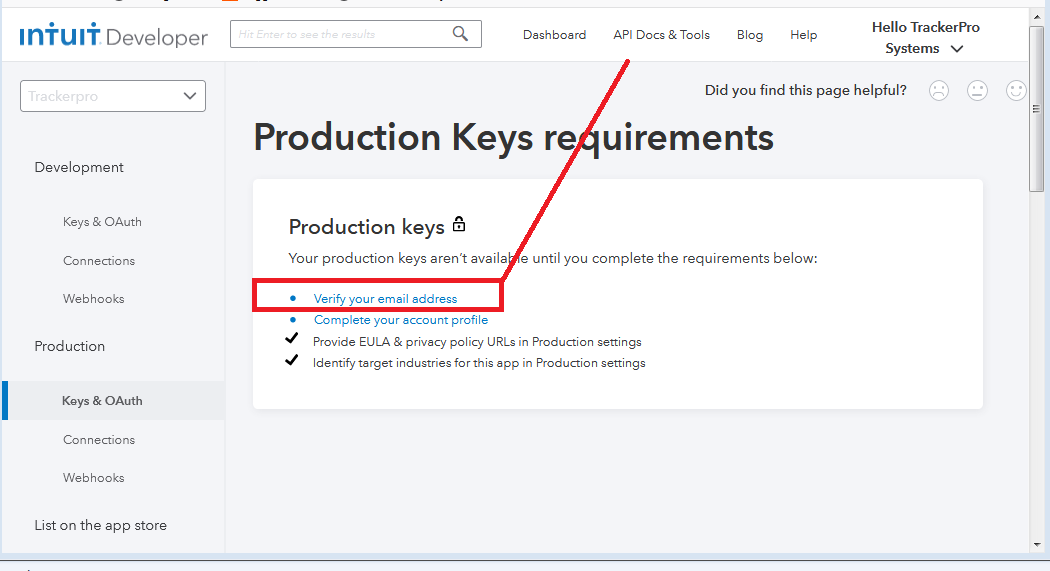Open the Help menu item

(803, 35)
